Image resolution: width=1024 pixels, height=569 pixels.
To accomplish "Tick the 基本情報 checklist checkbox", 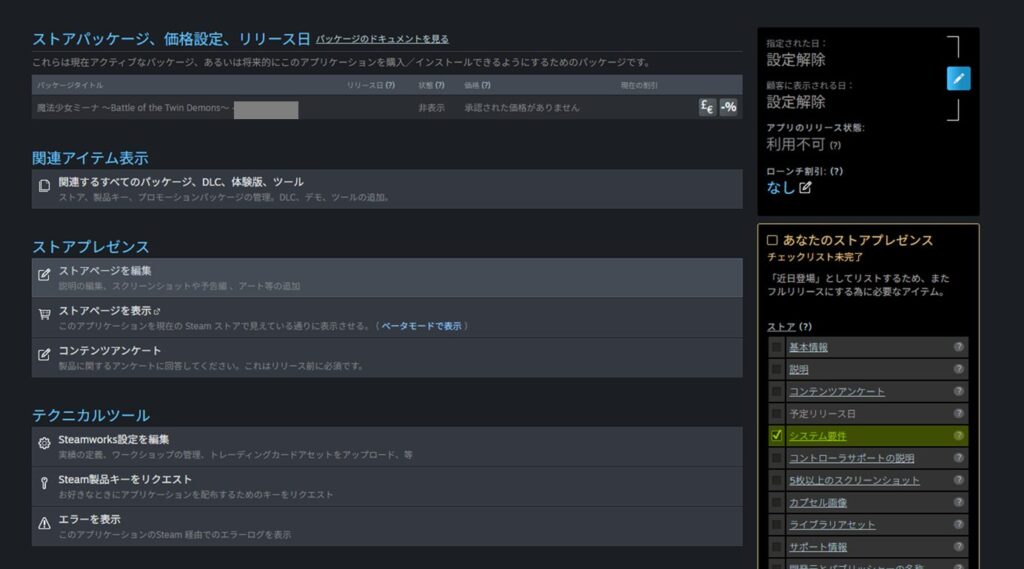I will pos(777,347).
